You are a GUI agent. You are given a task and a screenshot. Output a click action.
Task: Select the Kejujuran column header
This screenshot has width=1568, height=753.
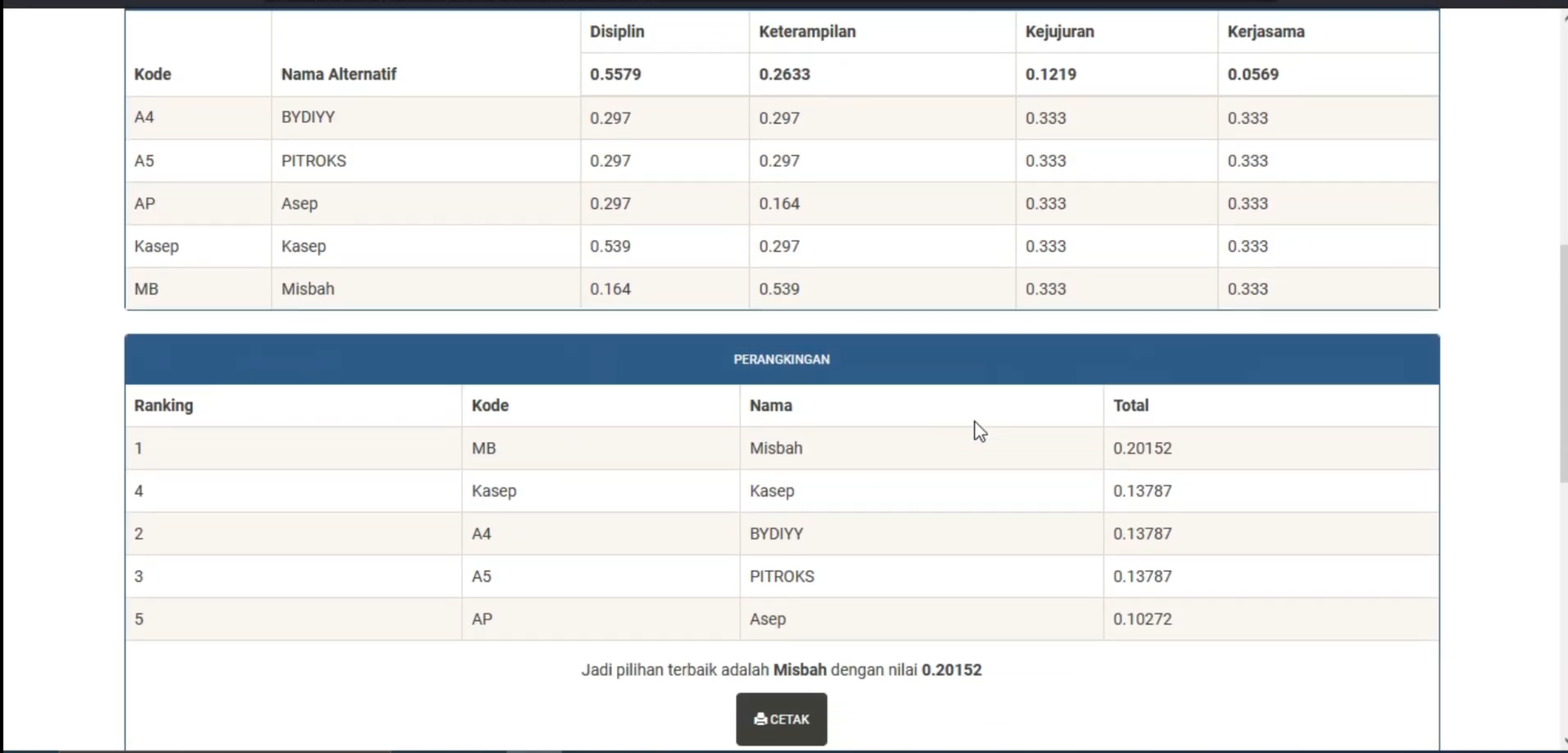(1059, 31)
